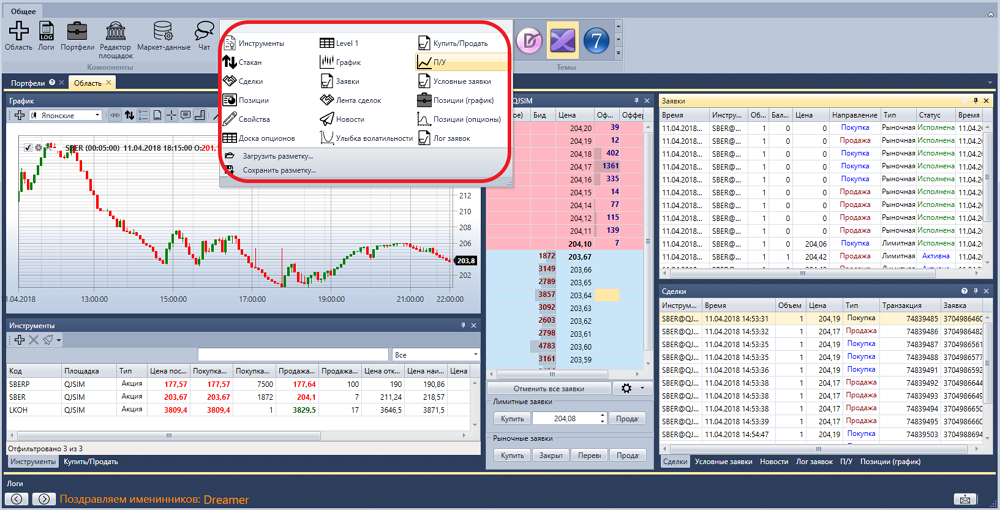
Task: Select Level 1 component entry
Action: pos(339,43)
